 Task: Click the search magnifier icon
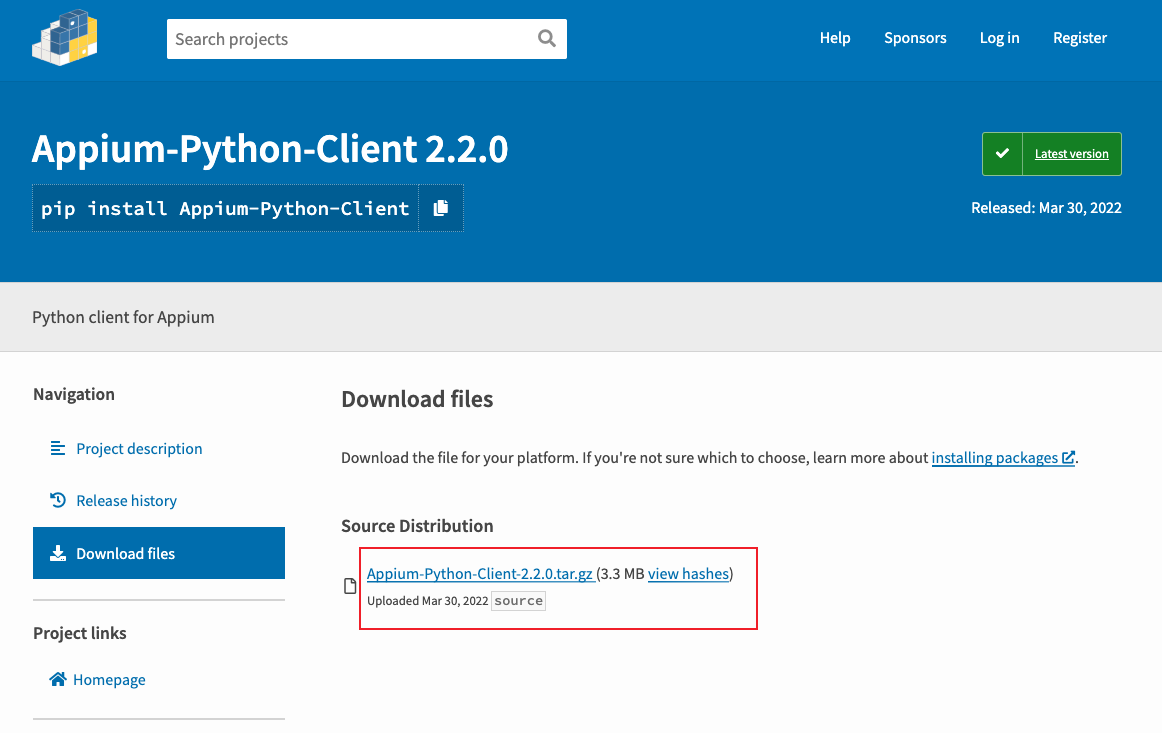(x=547, y=39)
